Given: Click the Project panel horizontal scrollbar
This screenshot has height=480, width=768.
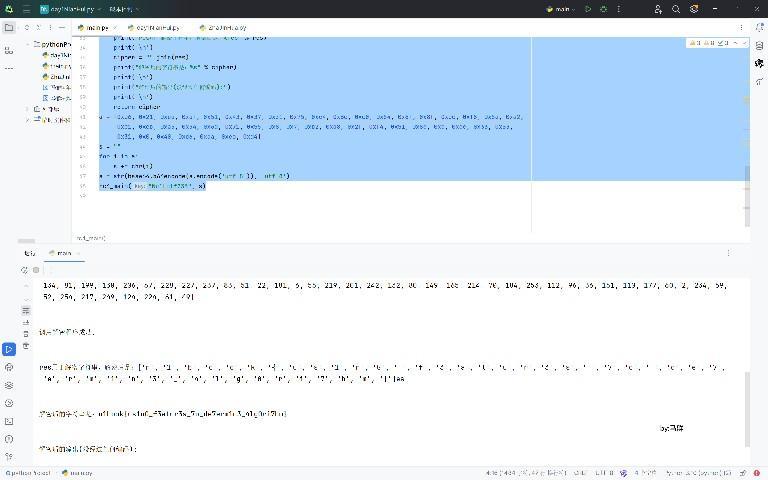Looking at the screenshot, I should (26, 241).
